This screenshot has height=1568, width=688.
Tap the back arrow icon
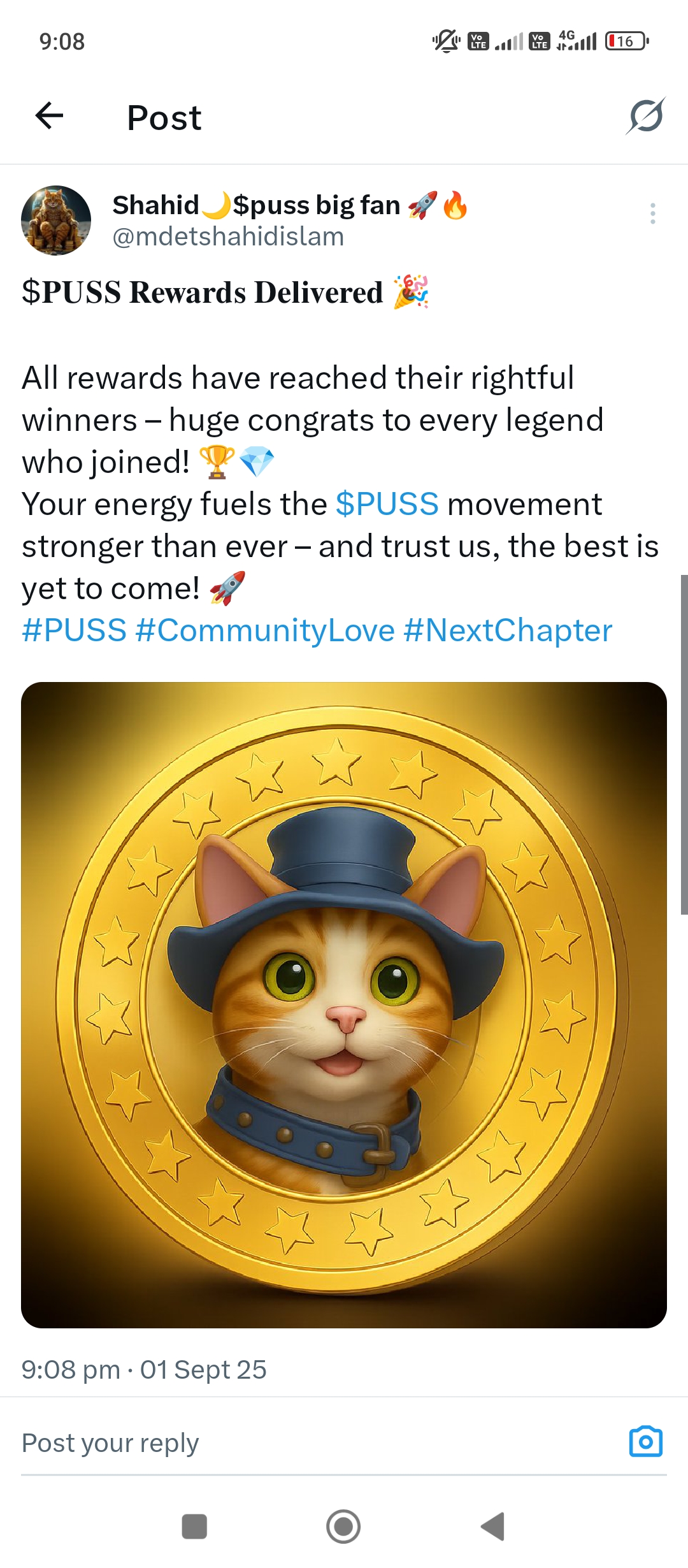(x=49, y=116)
